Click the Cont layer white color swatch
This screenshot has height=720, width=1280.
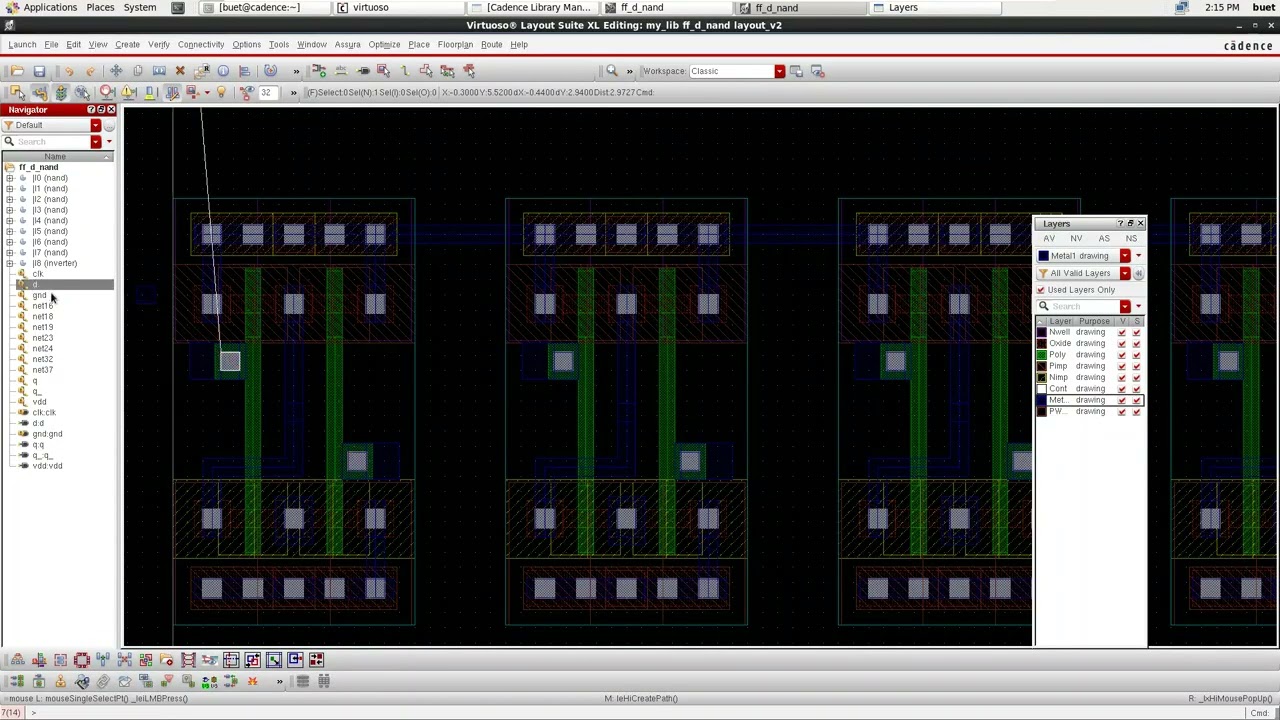(x=1042, y=389)
